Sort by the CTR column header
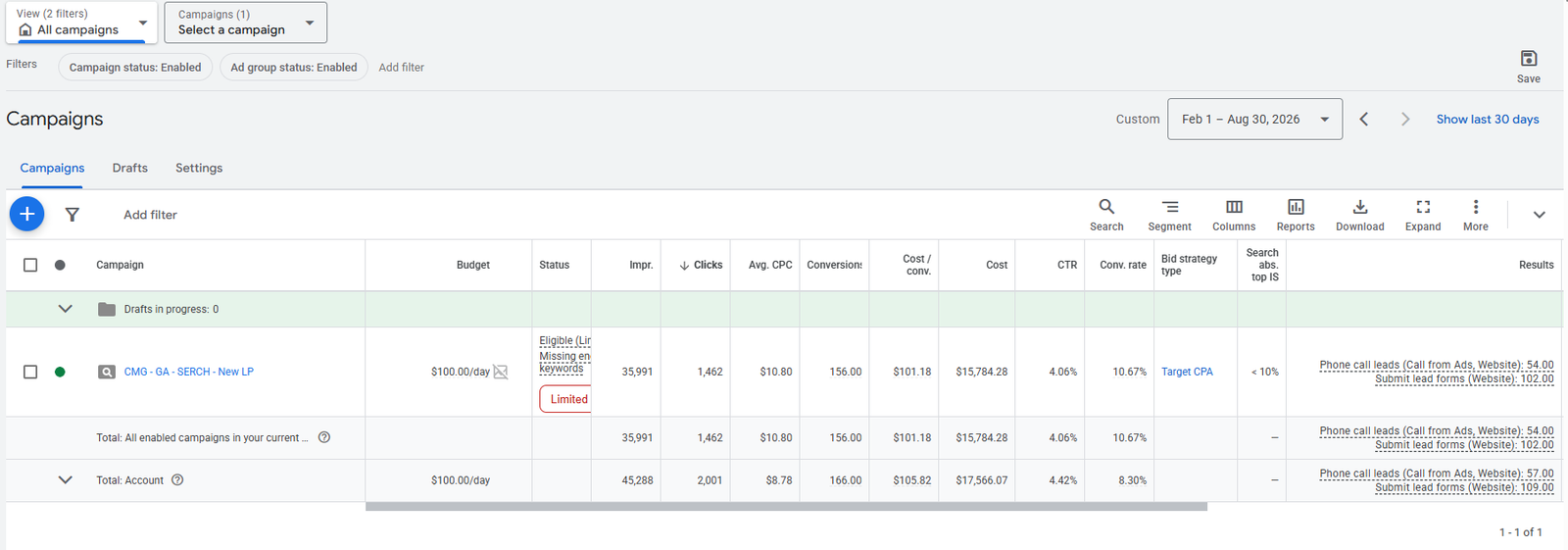This screenshot has height=550, width=1568. pyautogui.click(x=1067, y=265)
